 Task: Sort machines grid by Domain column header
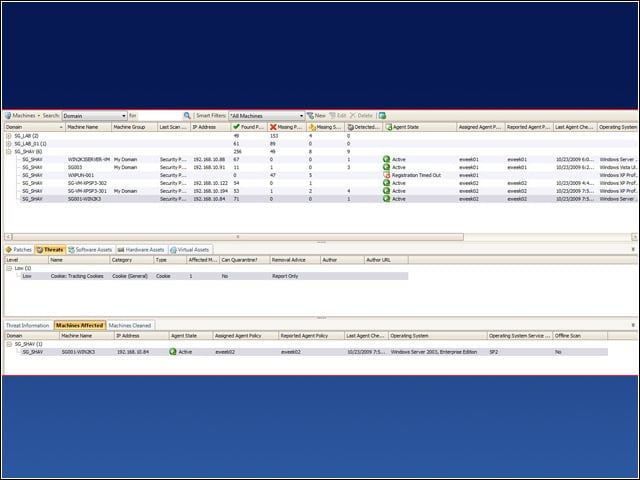[35, 127]
